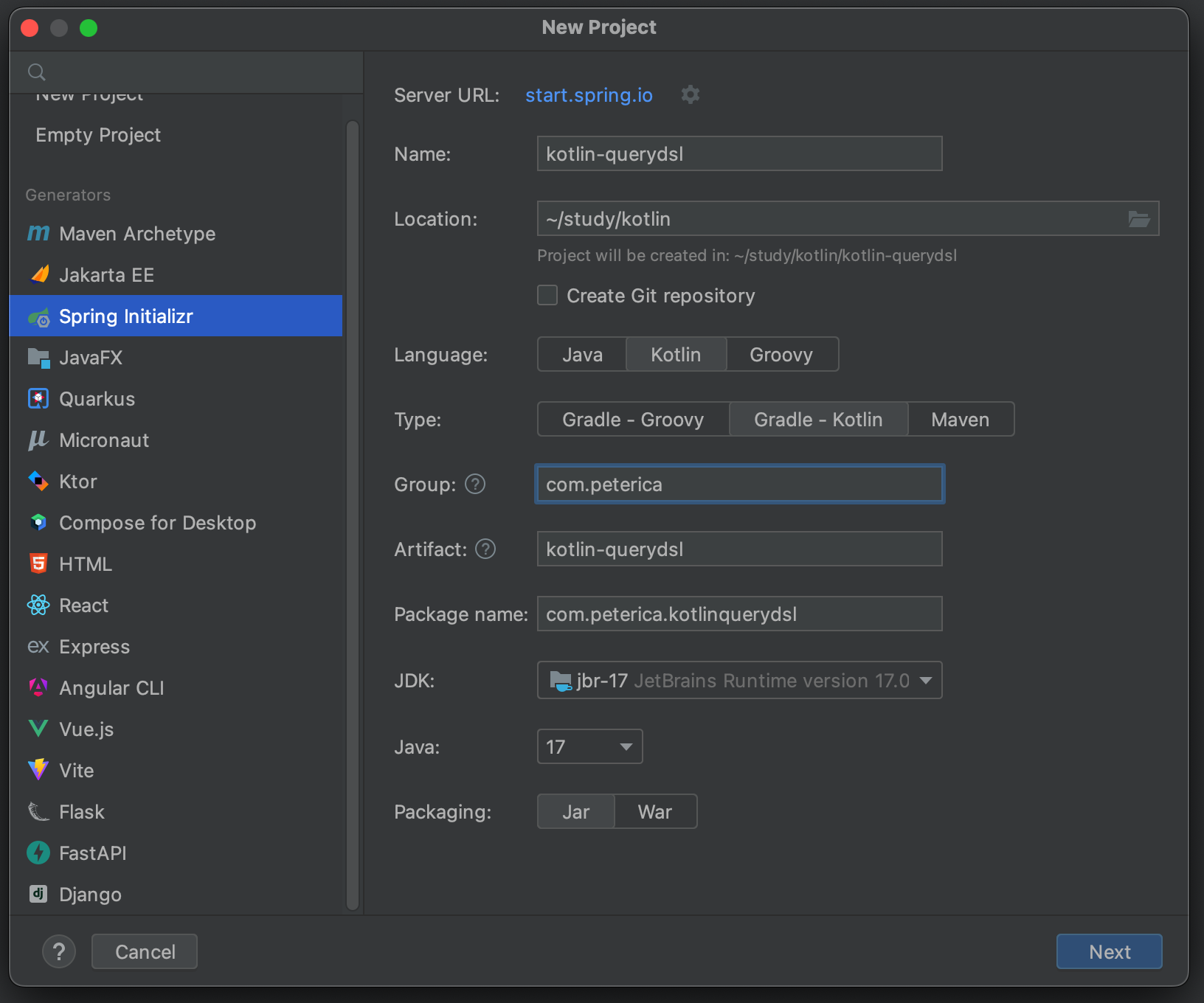Click the generators list scrollbar
The width and height of the screenshot is (1204, 1003).
[353, 515]
